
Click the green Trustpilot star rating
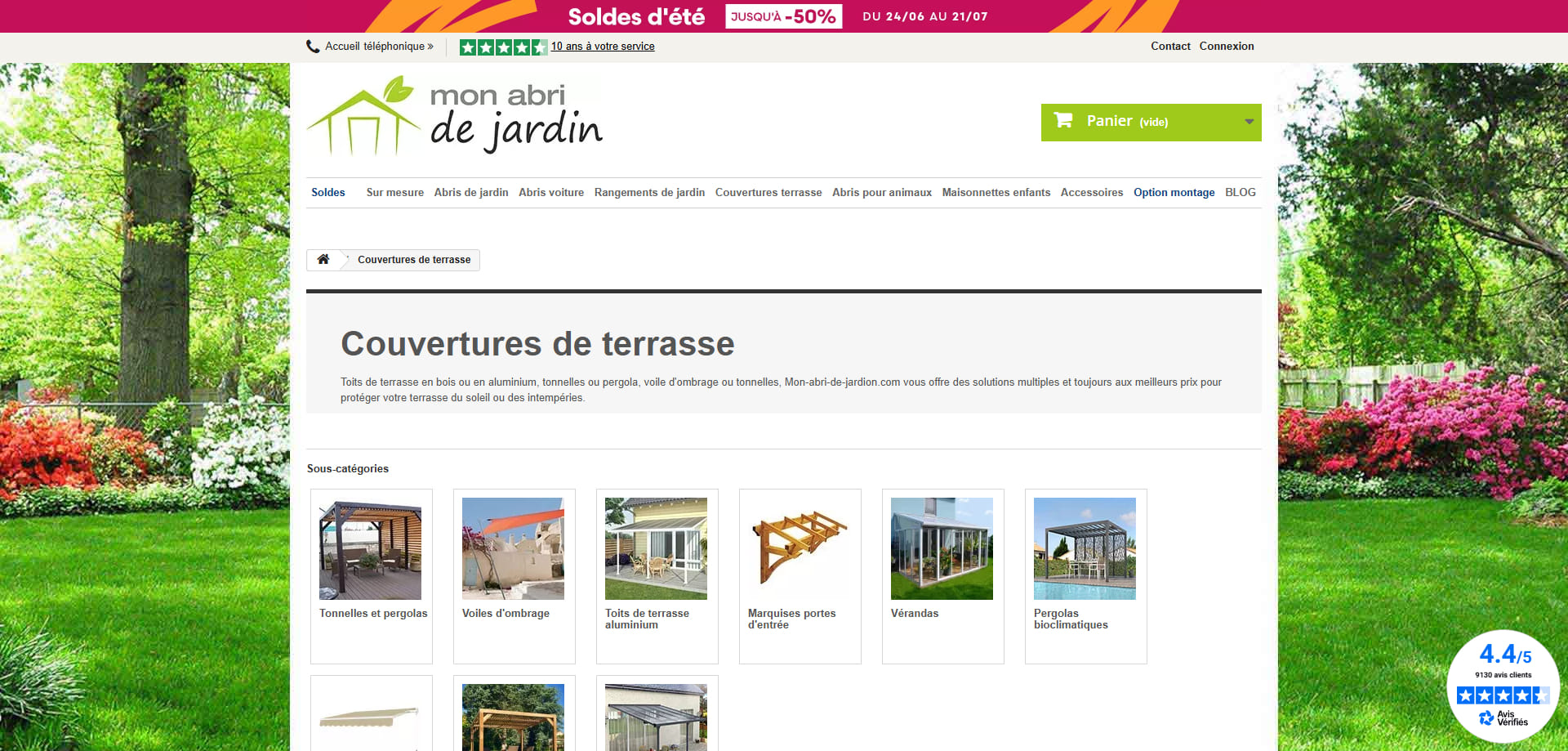[x=503, y=47]
